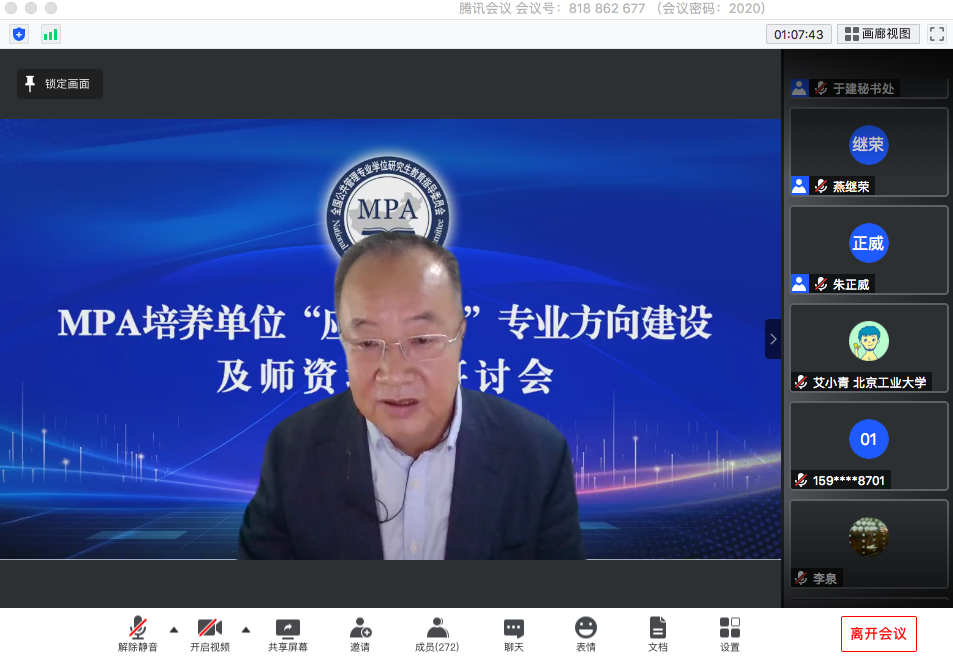Turn on the video camera
The height and width of the screenshot is (657, 953).
pyautogui.click(x=210, y=634)
